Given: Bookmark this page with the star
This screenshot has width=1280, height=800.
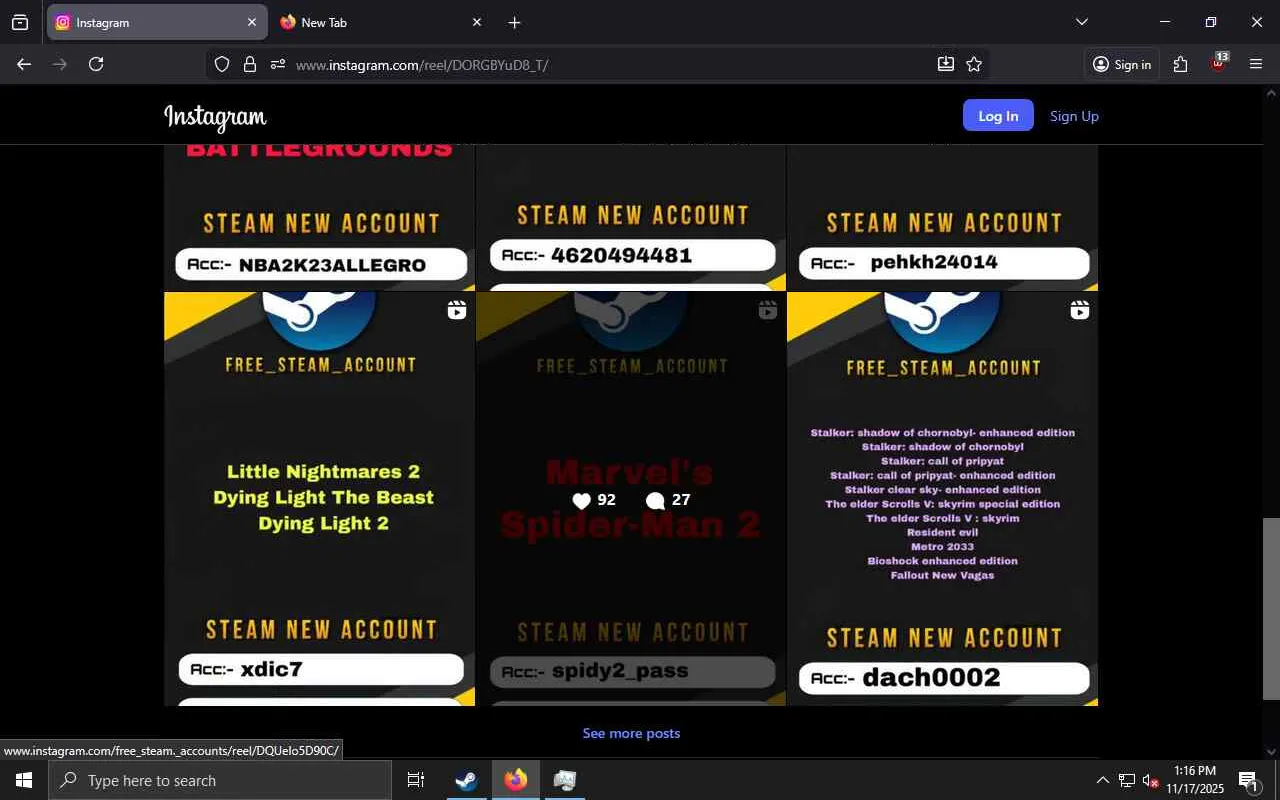Looking at the screenshot, I should coord(974,64).
